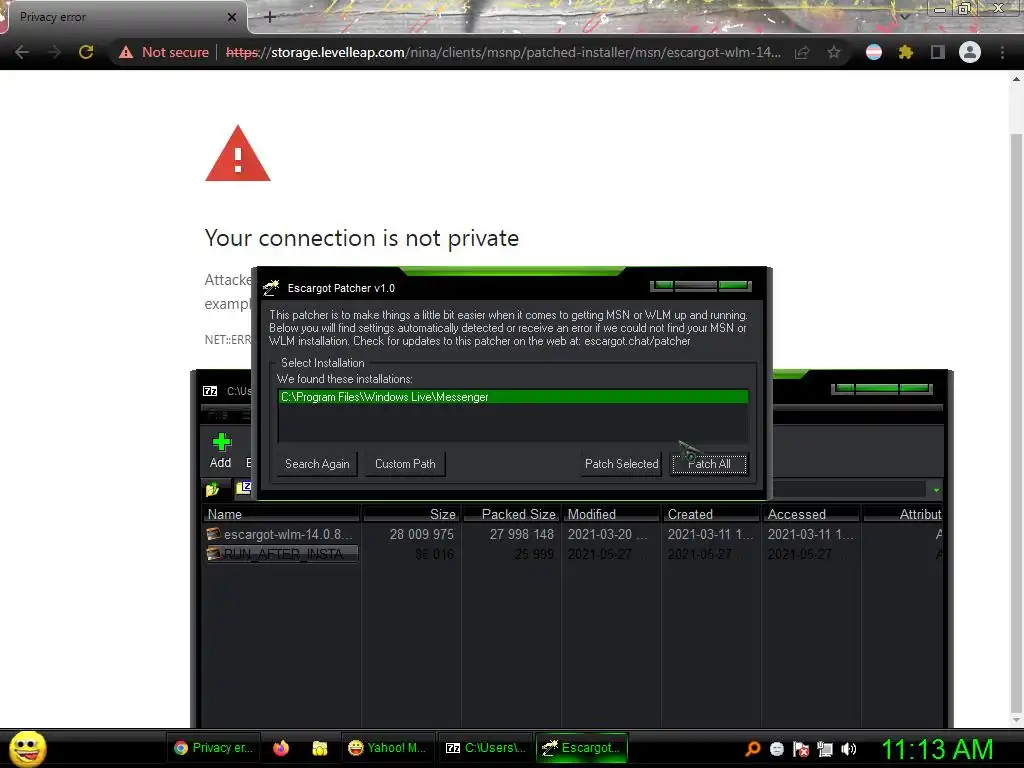Bookmark this page with the star icon

tap(834, 52)
